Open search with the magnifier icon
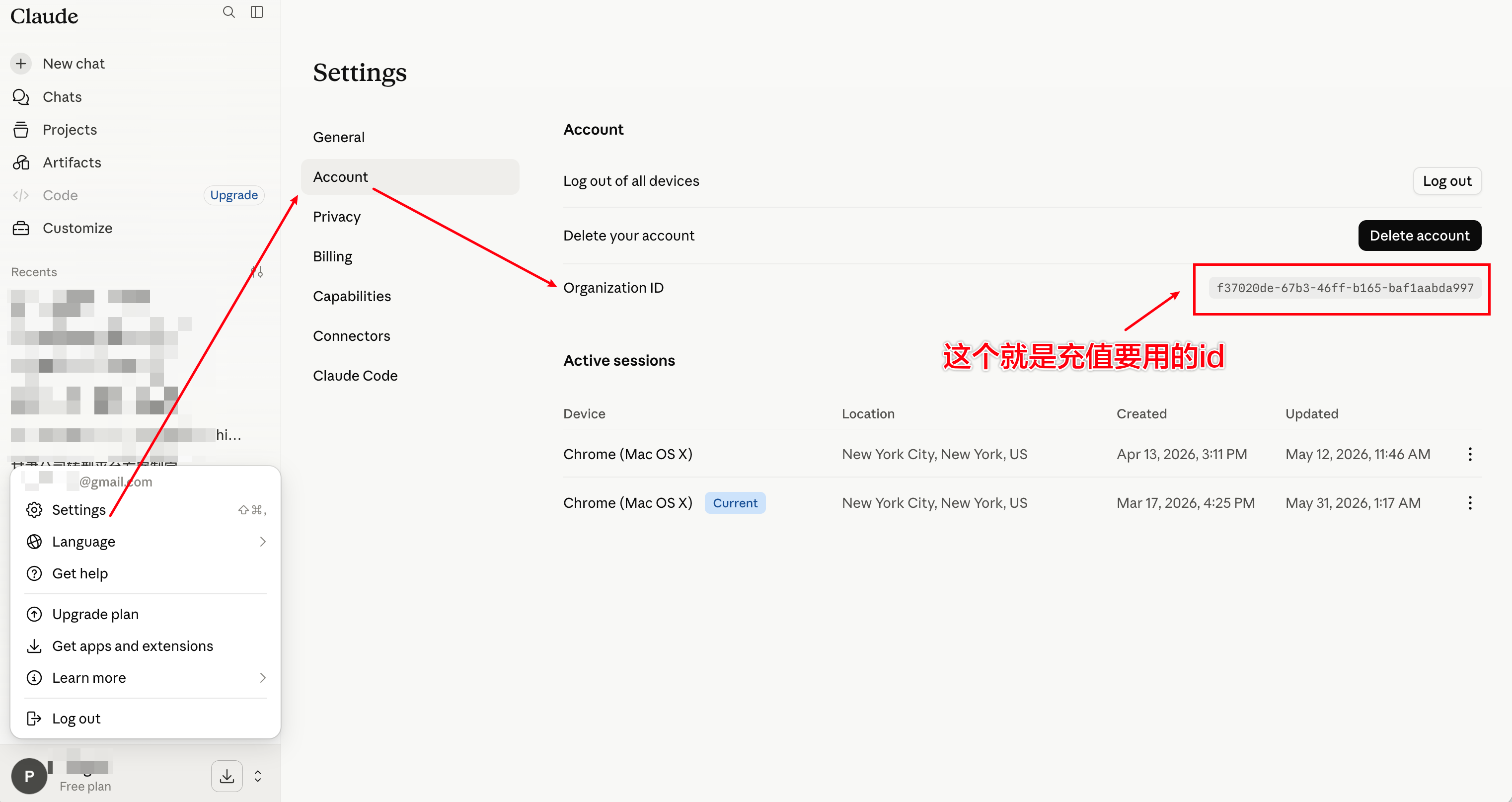 [228, 12]
